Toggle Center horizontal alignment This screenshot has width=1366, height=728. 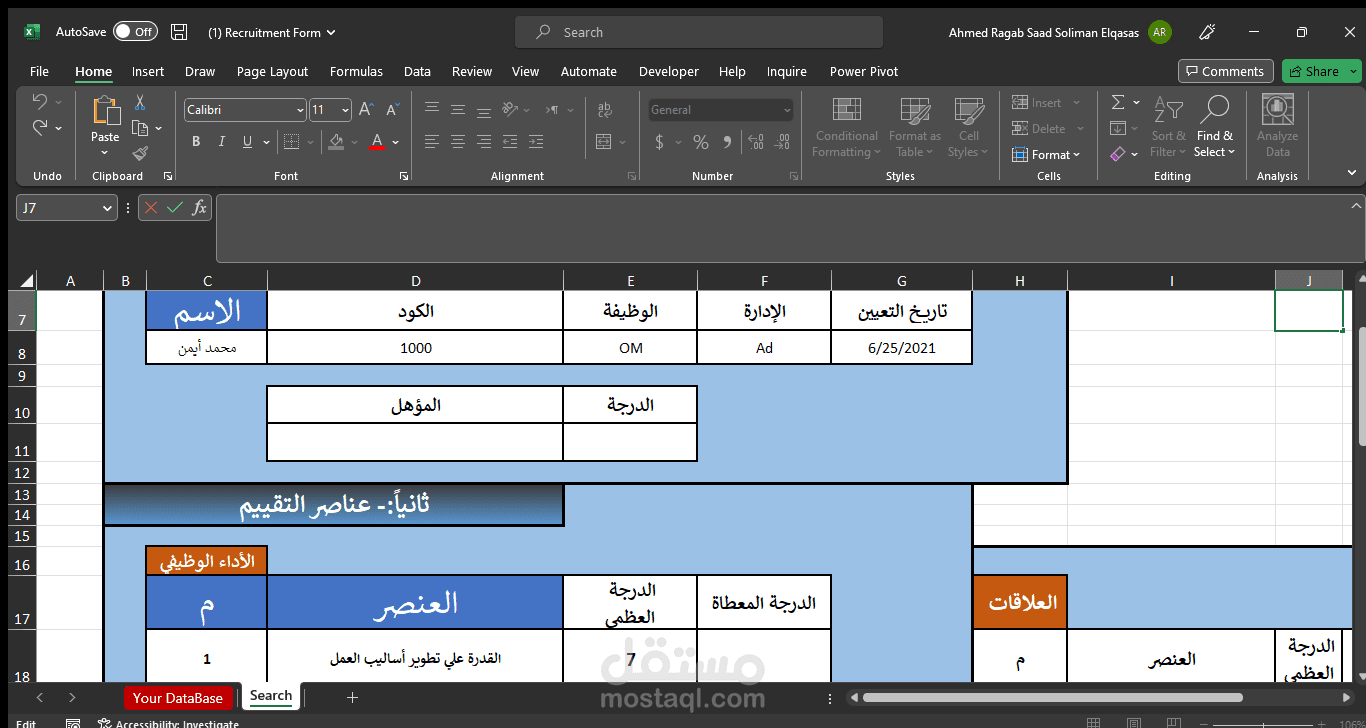[x=458, y=142]
